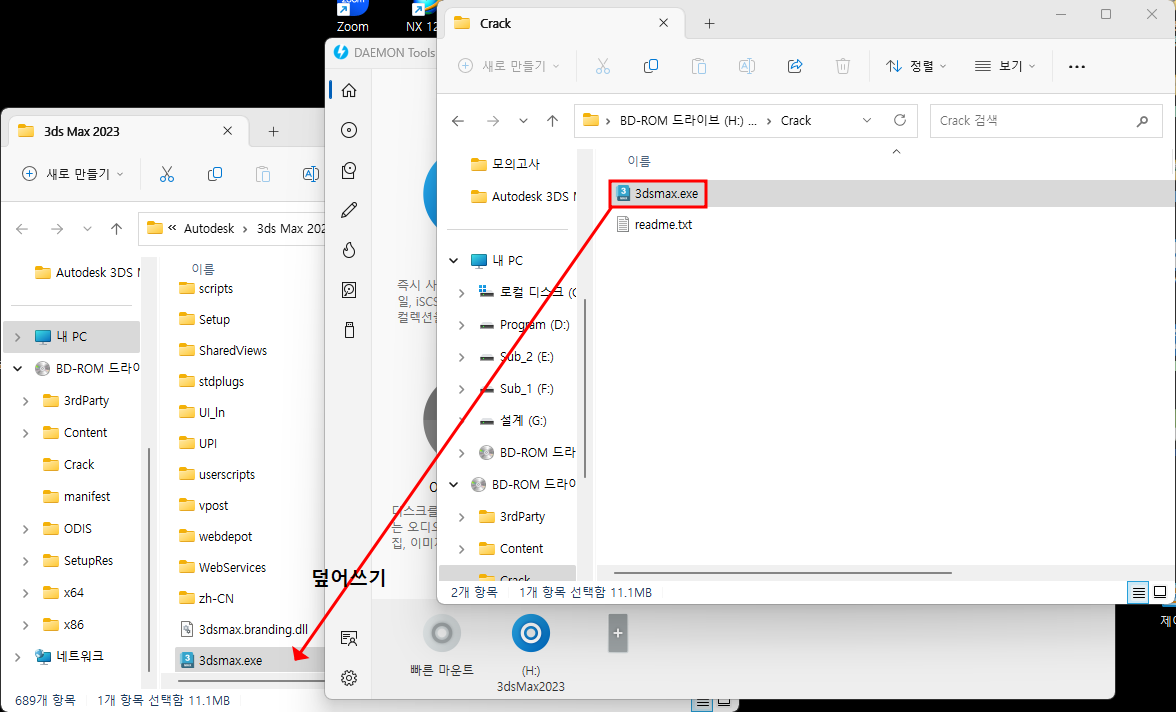
Task: Click Paste icon in 3ds Max 2023 window toolbar
Action: pyautogui.click(x=263, y=174)
